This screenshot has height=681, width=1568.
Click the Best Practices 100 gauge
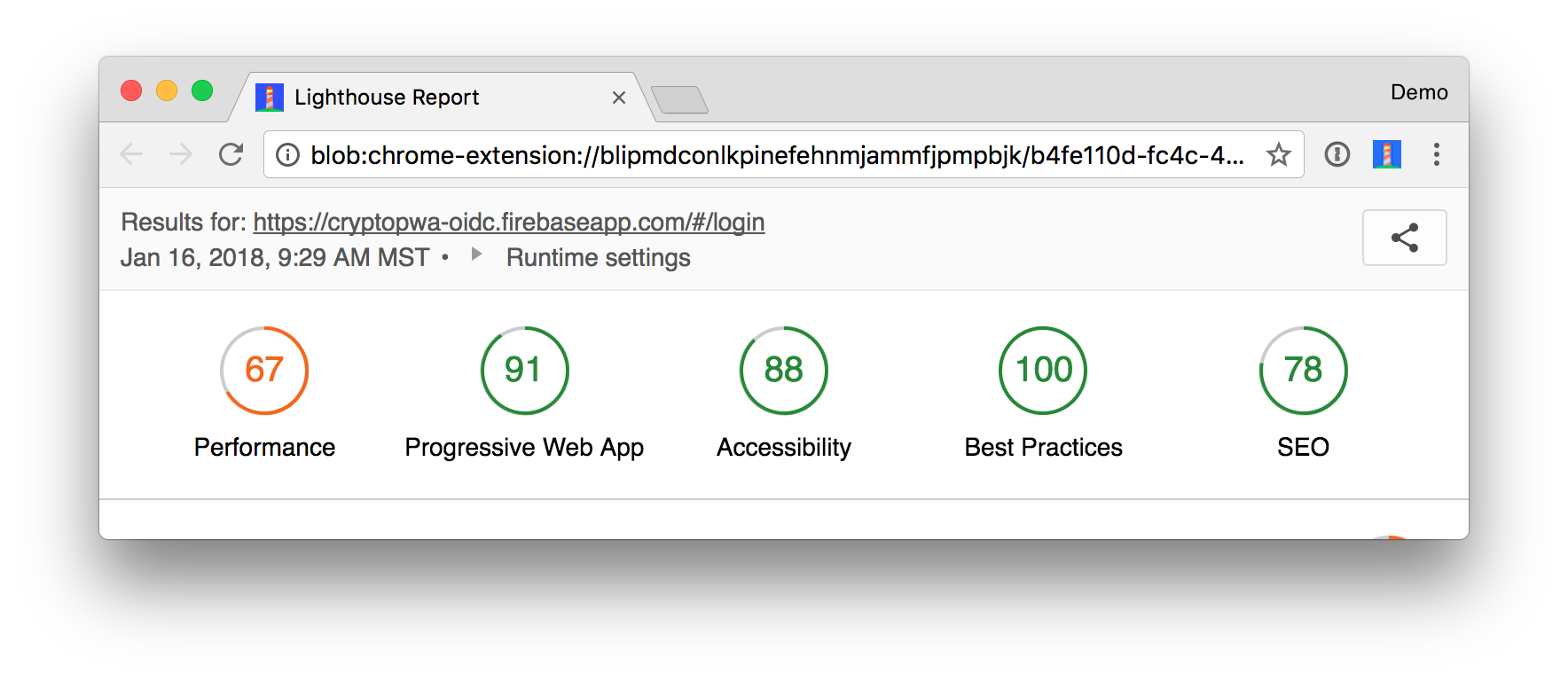pos(1043,371)
